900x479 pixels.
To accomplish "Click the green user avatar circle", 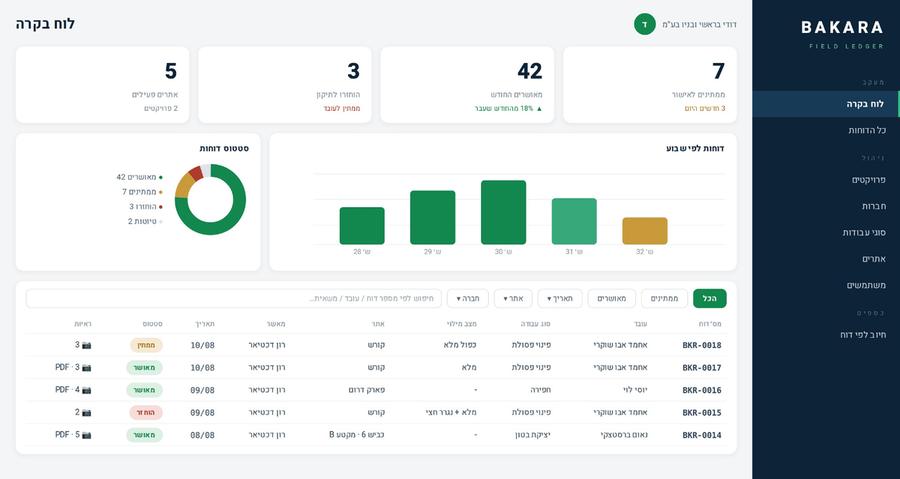I will point(645,25).
